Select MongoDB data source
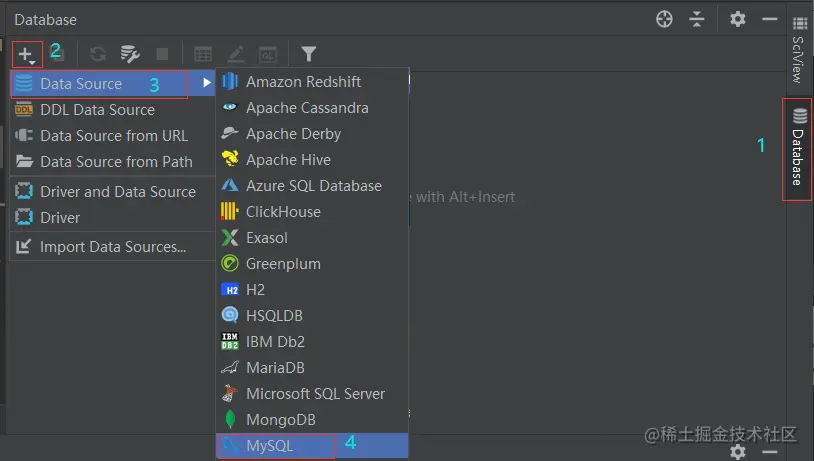This screenshot has height=461, width=814. coord(312,419)
